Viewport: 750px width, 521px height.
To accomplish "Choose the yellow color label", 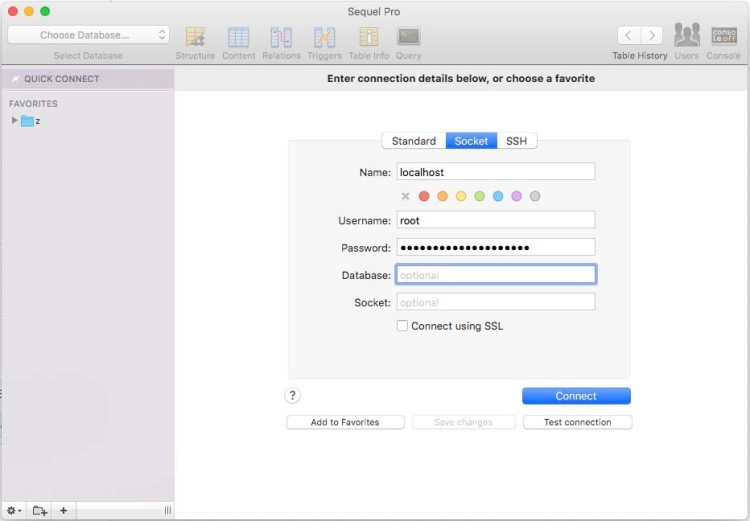I will tap(461, 196).
